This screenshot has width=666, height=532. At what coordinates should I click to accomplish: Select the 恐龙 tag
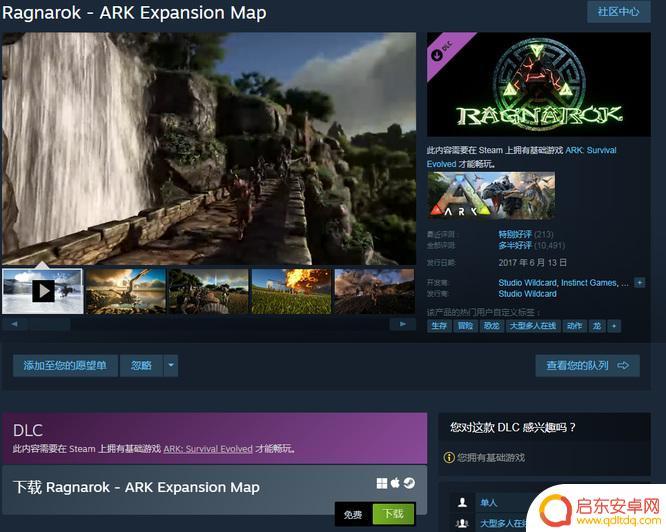point(491,326)
